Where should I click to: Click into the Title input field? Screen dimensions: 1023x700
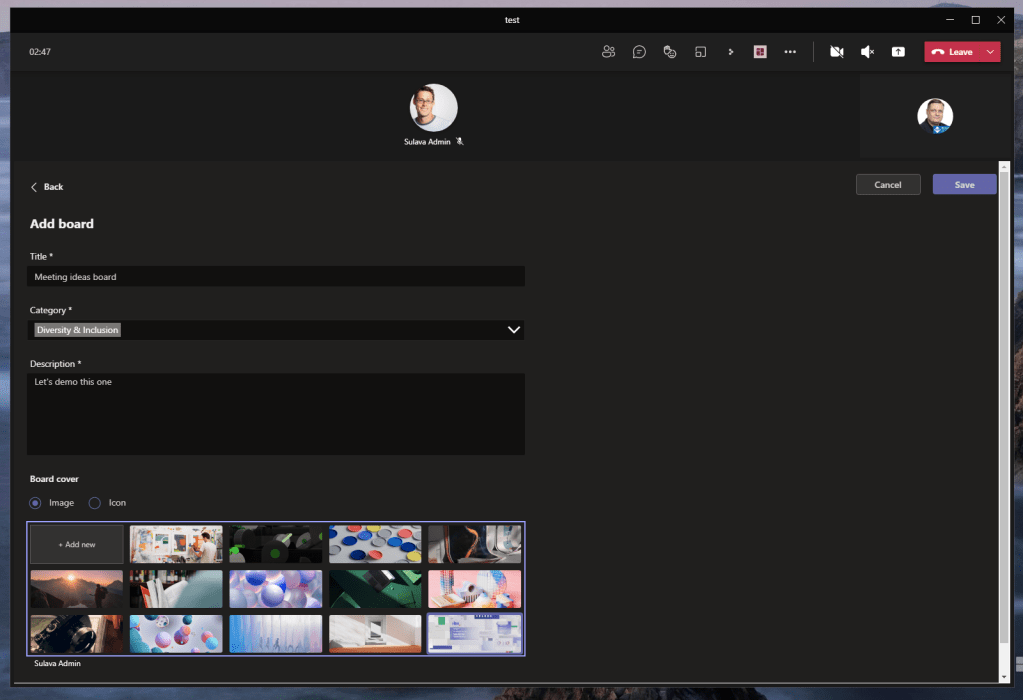[276, 277]
